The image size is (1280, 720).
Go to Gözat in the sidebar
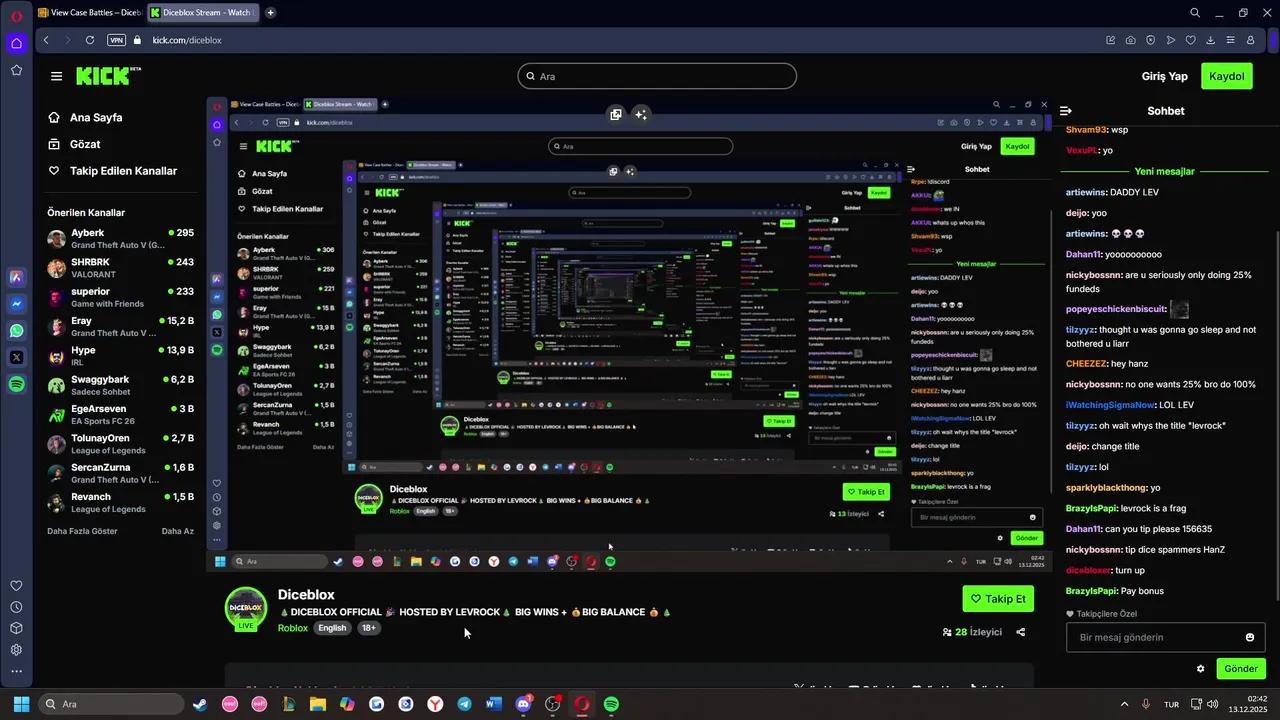coord(84,144)
